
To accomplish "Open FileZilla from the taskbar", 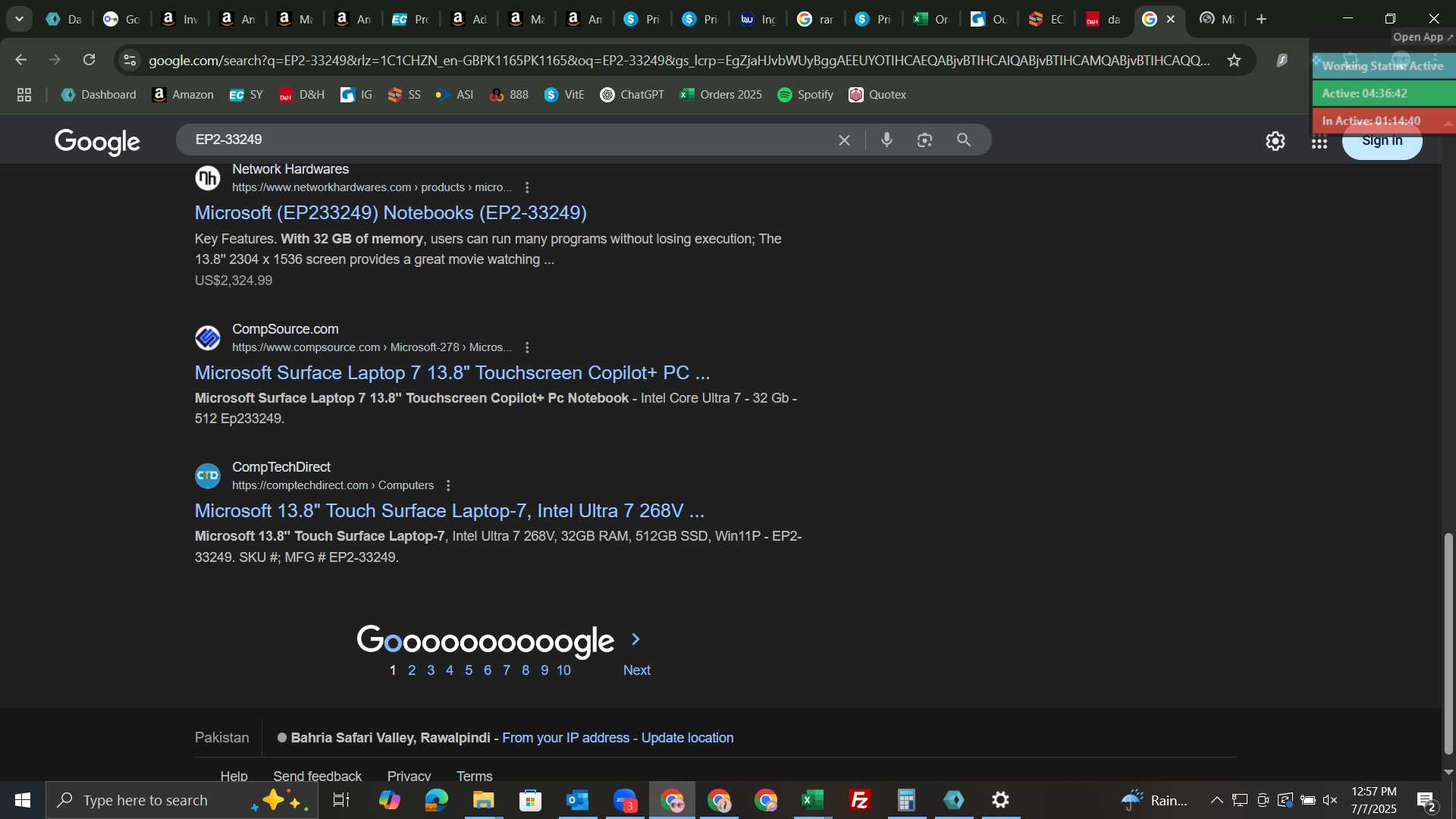I will click(860, 800).
